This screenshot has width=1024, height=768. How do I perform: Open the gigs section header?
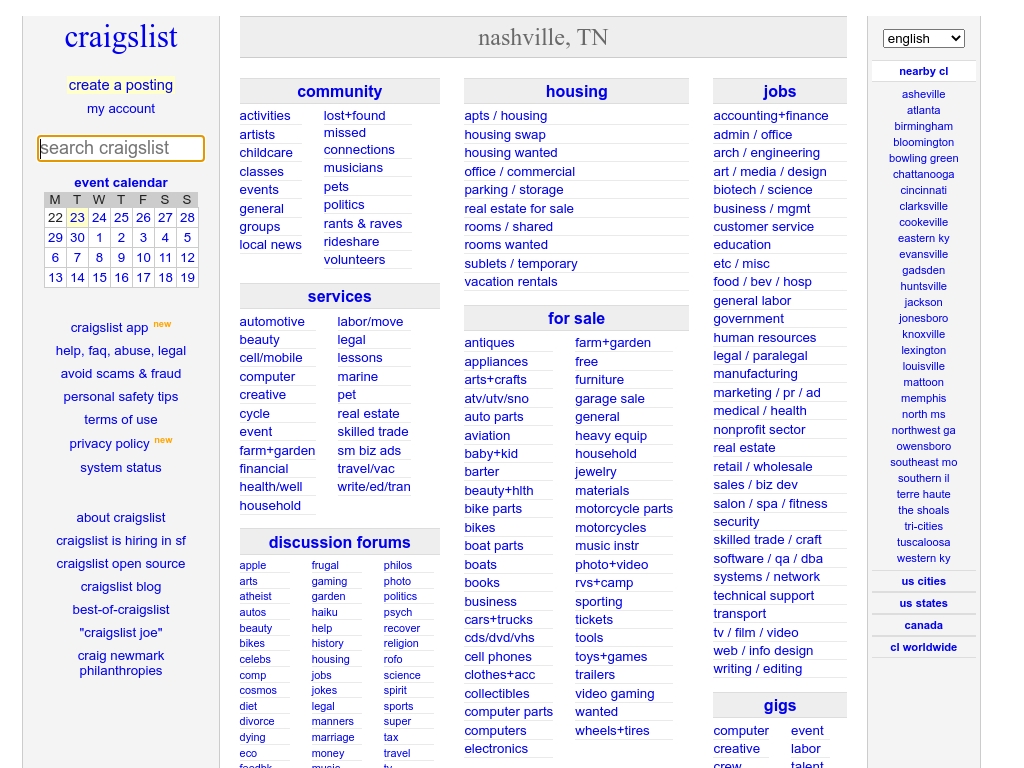[780, 706]
